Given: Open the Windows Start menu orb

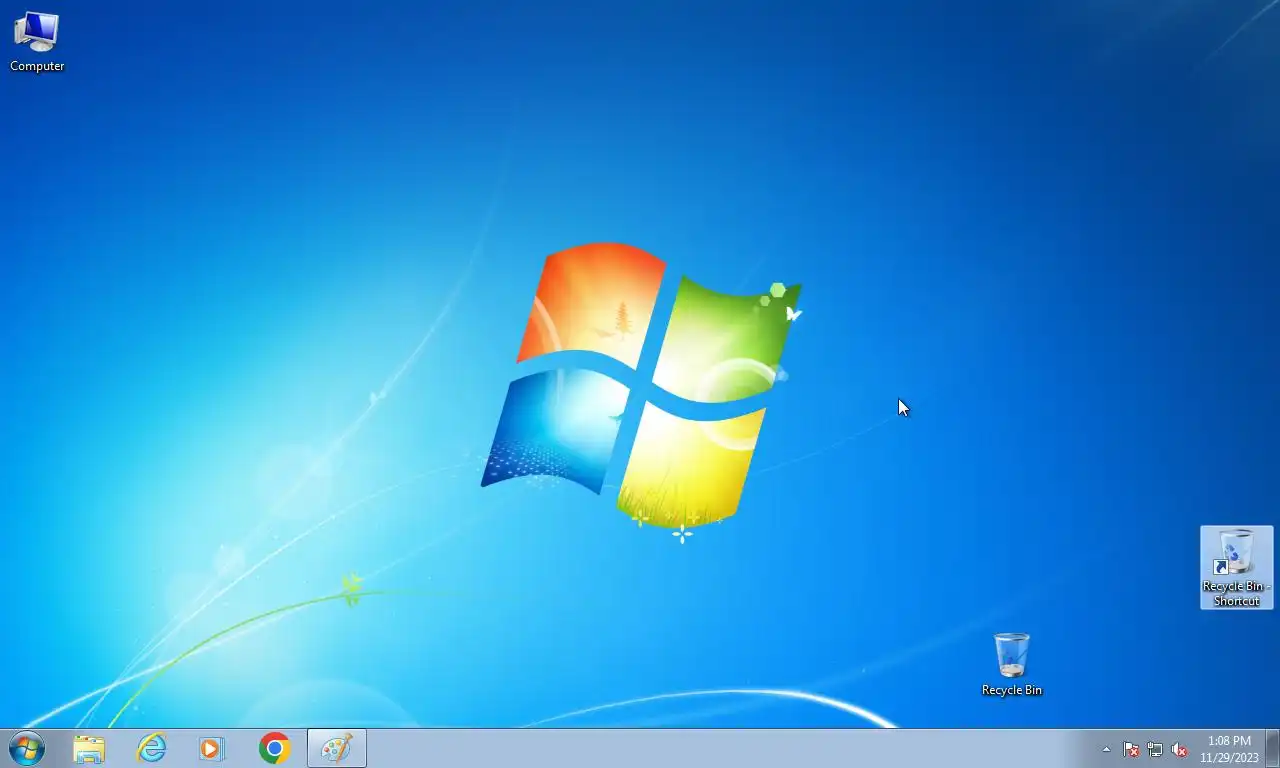Looking at the screenshot, I should pyautogui.click(x=26, y=748).
